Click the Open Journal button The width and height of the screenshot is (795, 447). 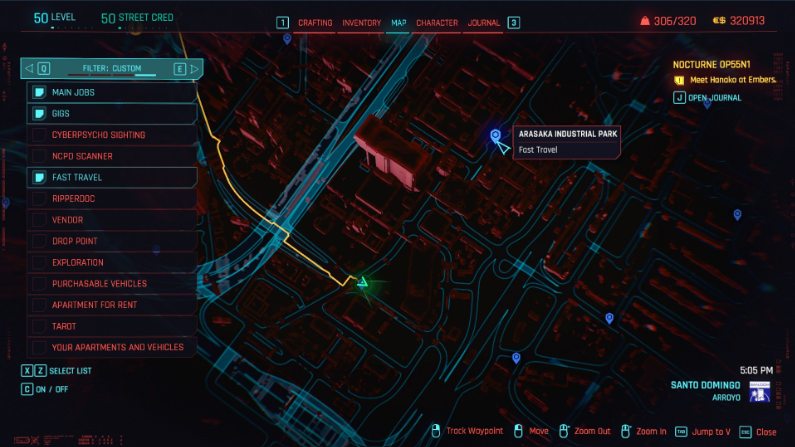[x=714, y=98]
